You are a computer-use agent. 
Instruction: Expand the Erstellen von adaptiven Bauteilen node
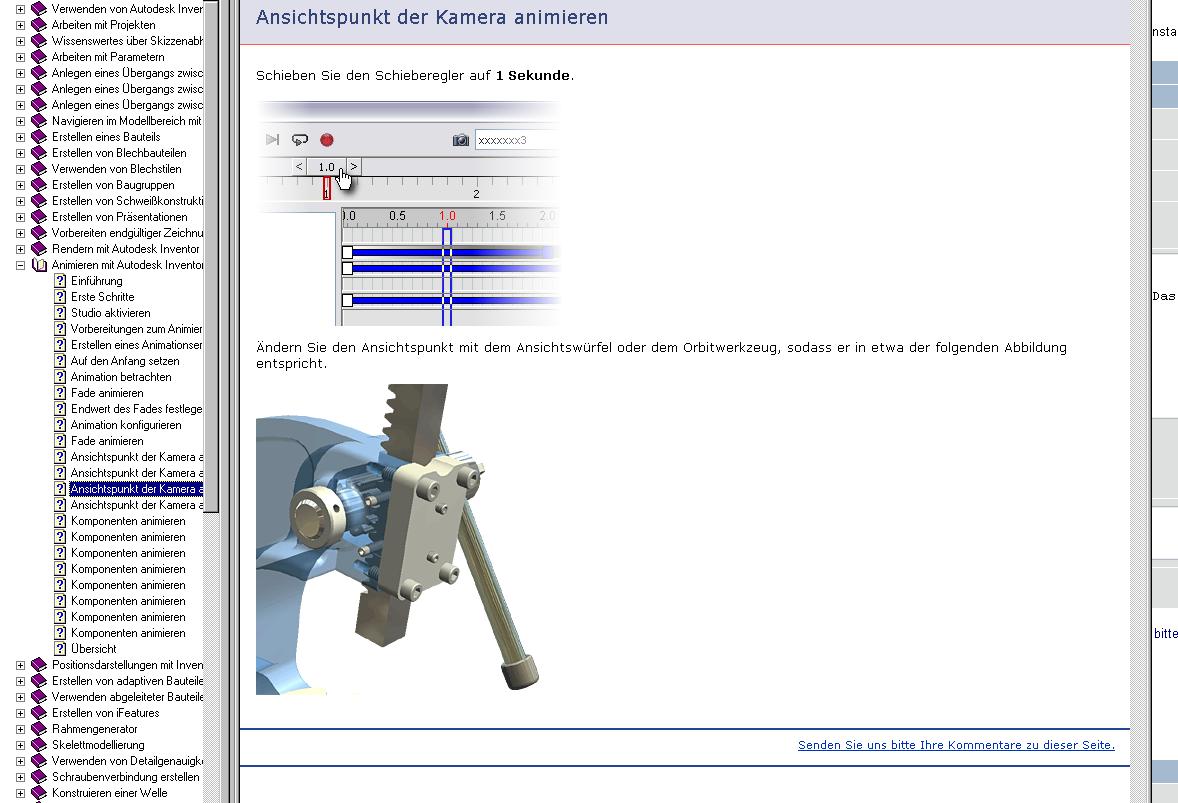(20, 681)
